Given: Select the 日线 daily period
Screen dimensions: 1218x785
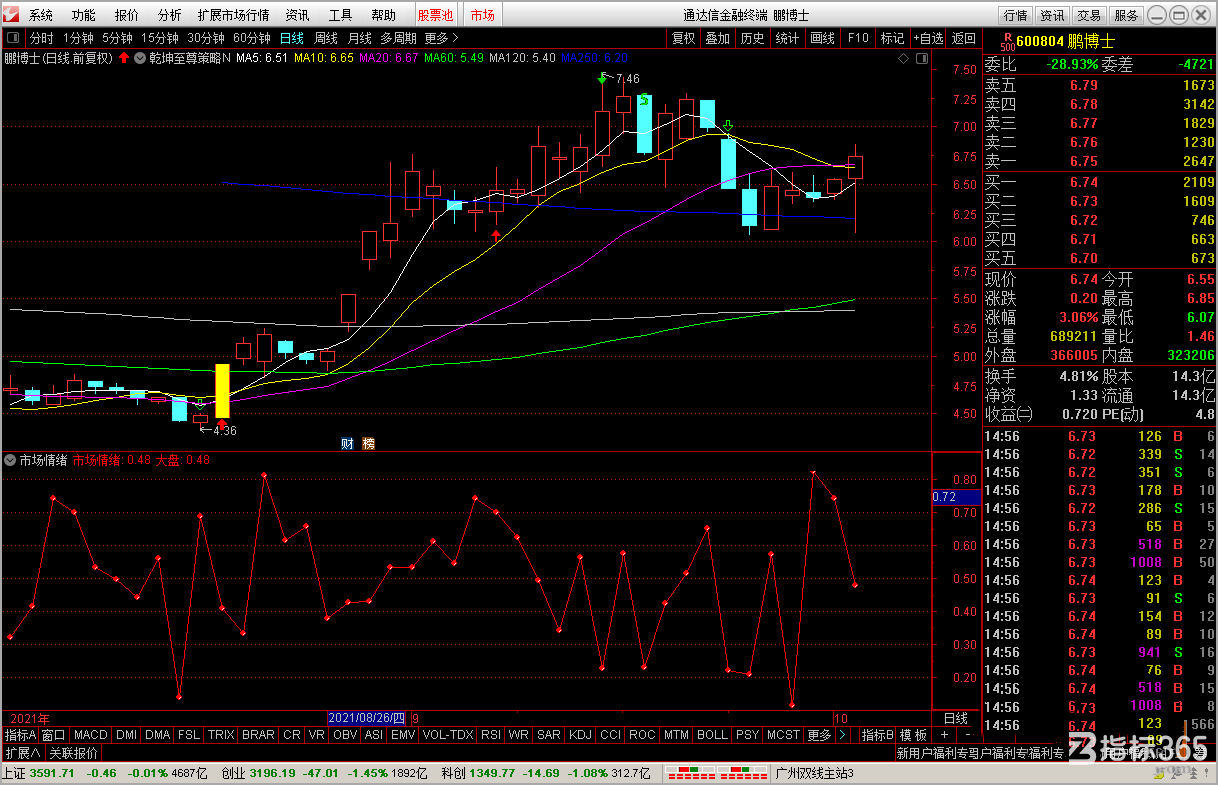Looking at the screenshot, I should [291, 38].
